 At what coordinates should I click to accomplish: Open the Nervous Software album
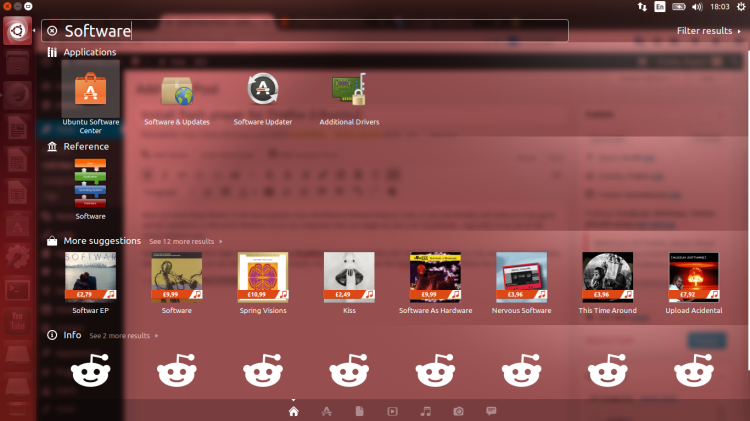[x=521, y=283]
